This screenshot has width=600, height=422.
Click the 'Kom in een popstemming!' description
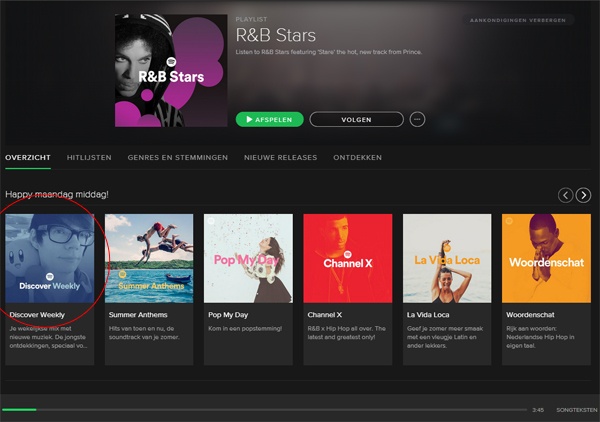[x=245, y=329]
